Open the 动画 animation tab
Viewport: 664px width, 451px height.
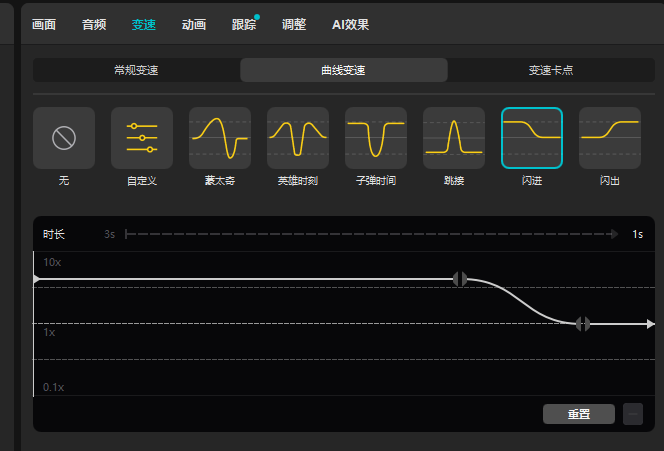[194, 24]
